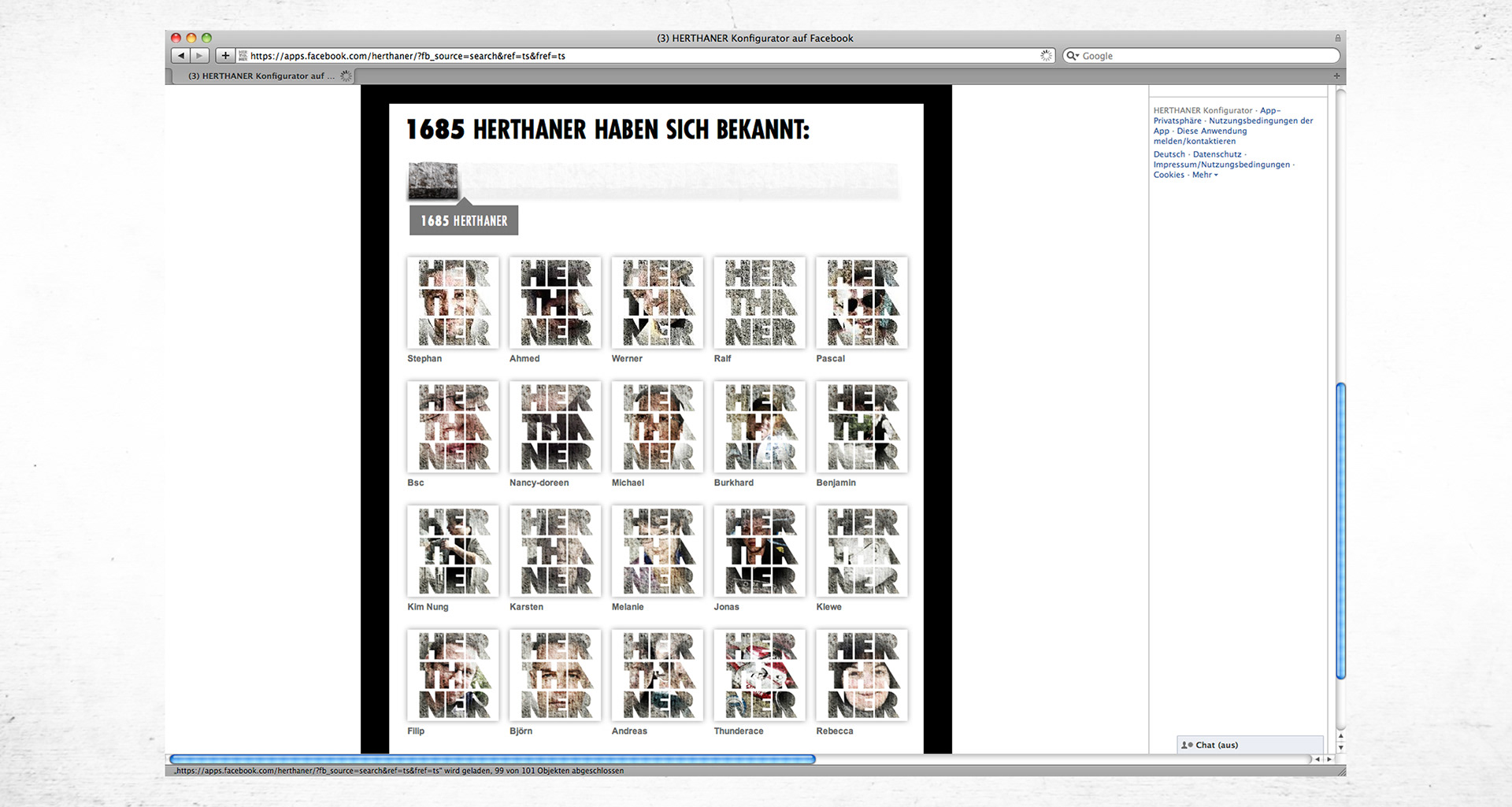1512x807 pixels.
Task: Click the horizontal scrollbar left arrow
Action: click(1317, 760)
